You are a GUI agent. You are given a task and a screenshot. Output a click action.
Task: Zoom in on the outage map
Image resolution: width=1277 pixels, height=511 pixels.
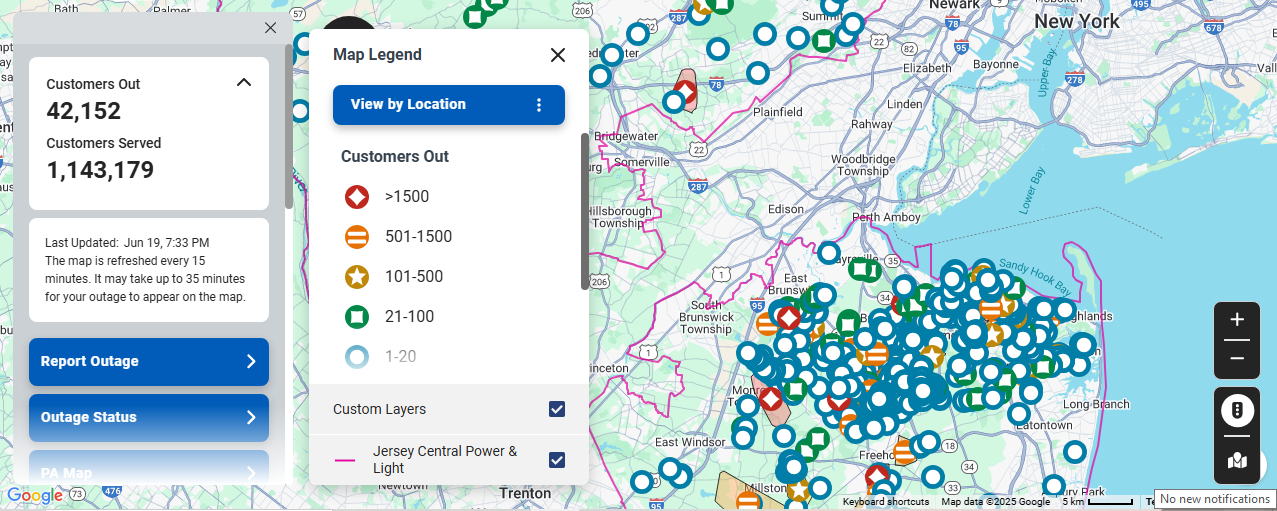(x=1237, y=320)
